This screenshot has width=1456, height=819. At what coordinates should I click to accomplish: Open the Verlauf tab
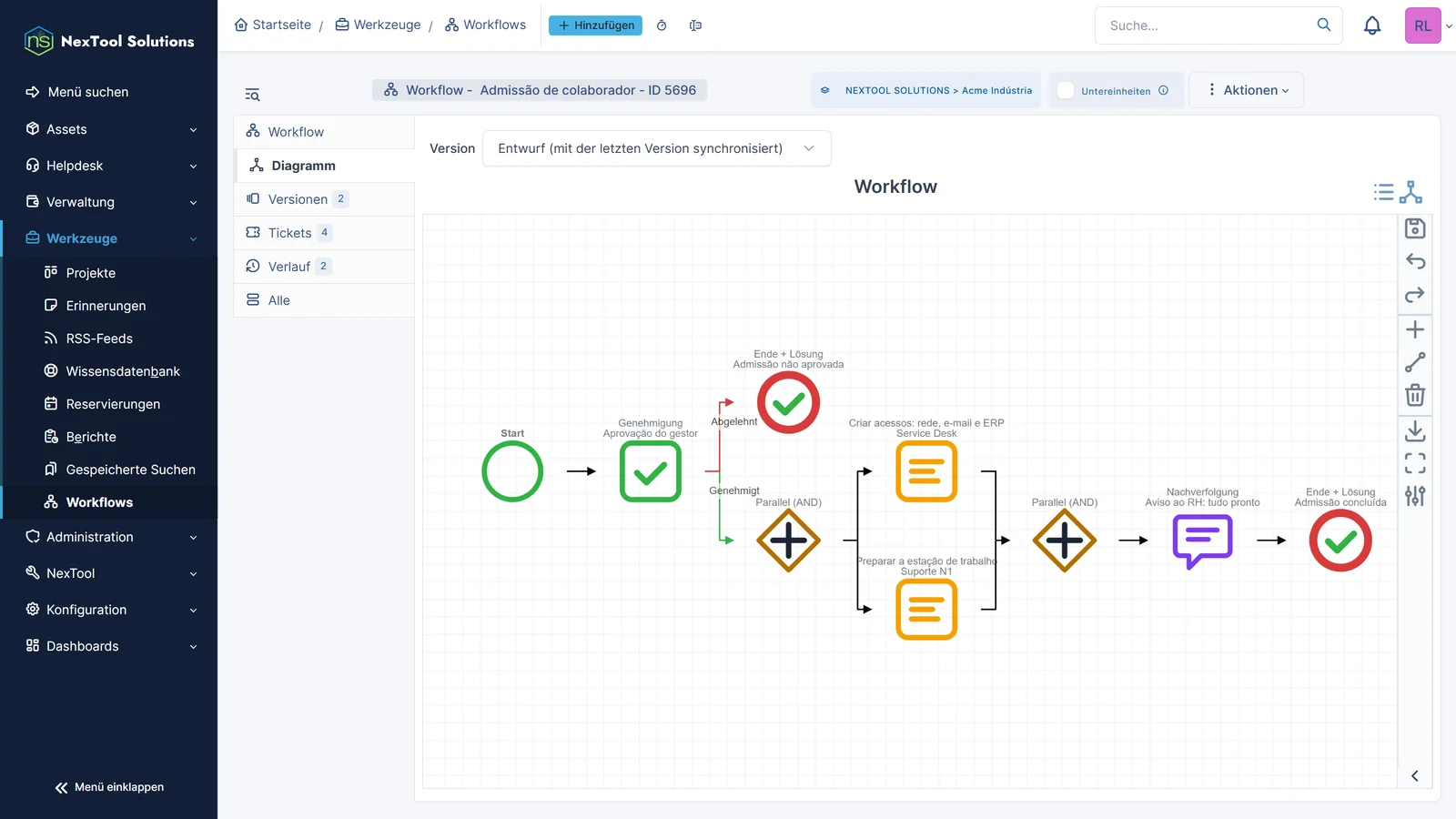[x=324, y=267]
